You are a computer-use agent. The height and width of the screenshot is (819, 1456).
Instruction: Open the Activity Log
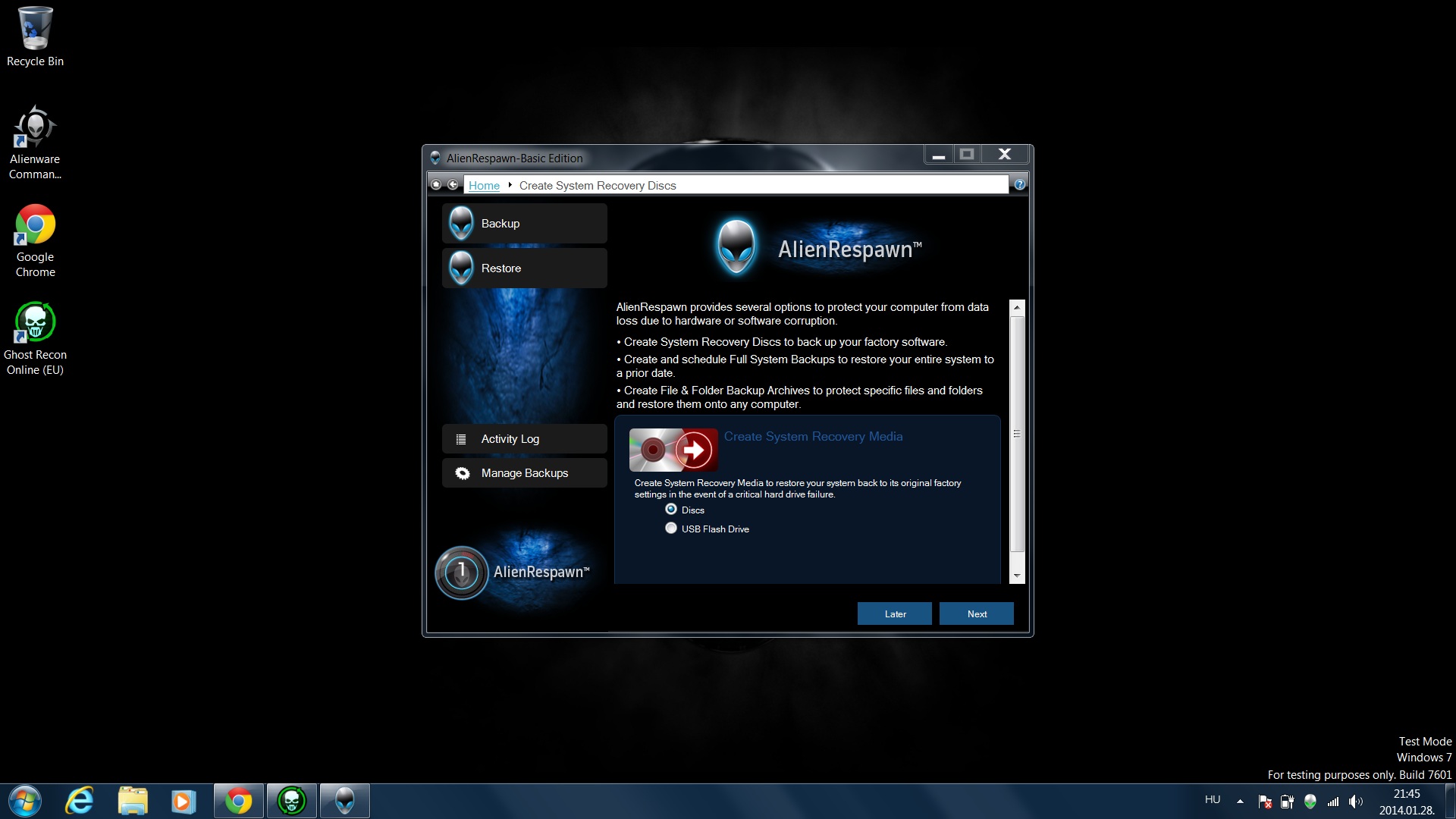525,439
